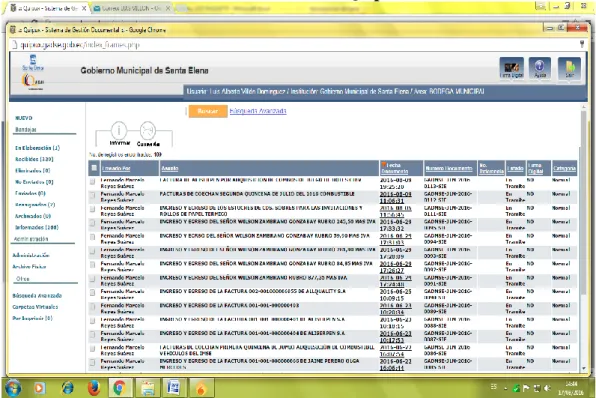Open the Firma Digital header icon
596x398 pixels.
pos(511,68)
